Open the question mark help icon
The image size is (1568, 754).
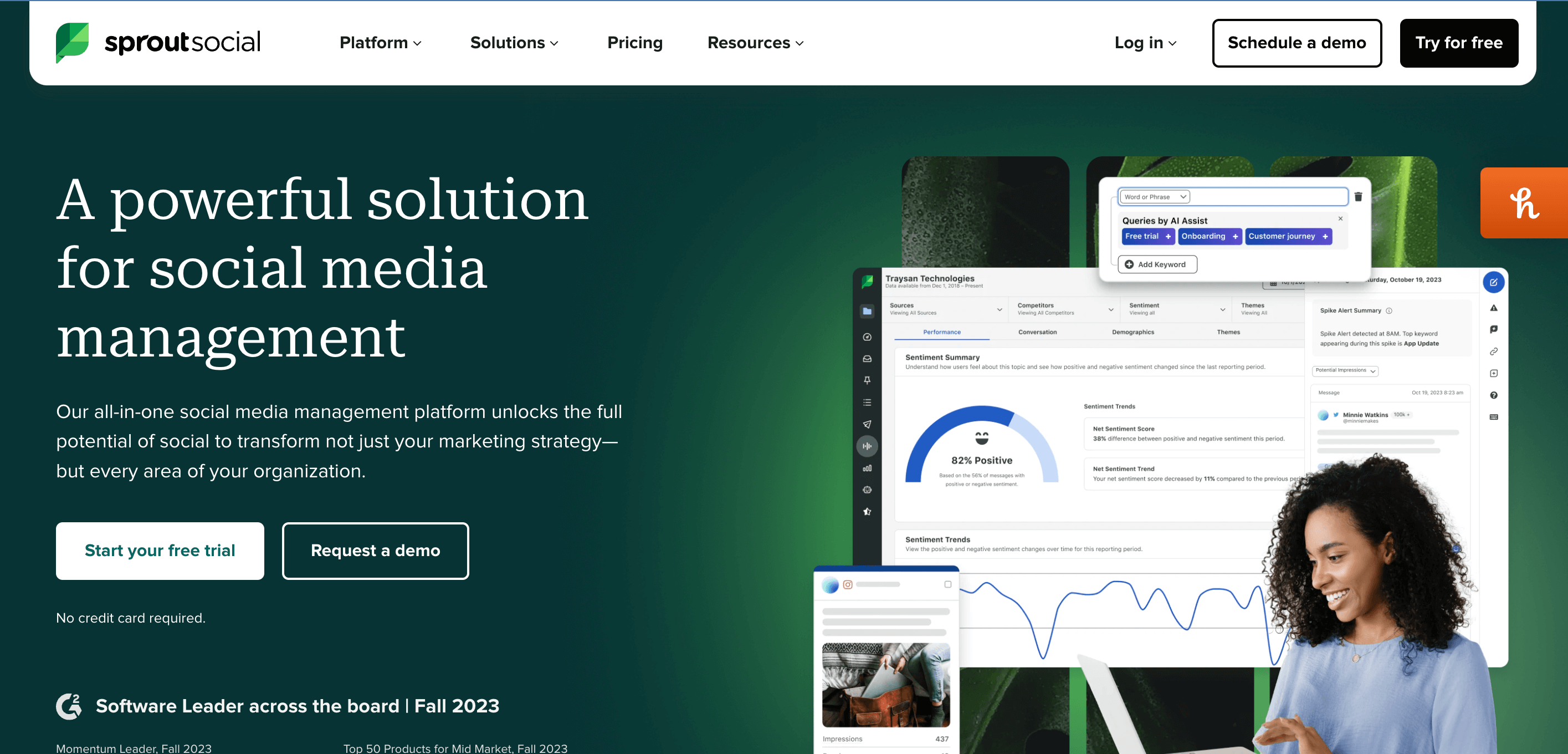tap(1493, 395)
